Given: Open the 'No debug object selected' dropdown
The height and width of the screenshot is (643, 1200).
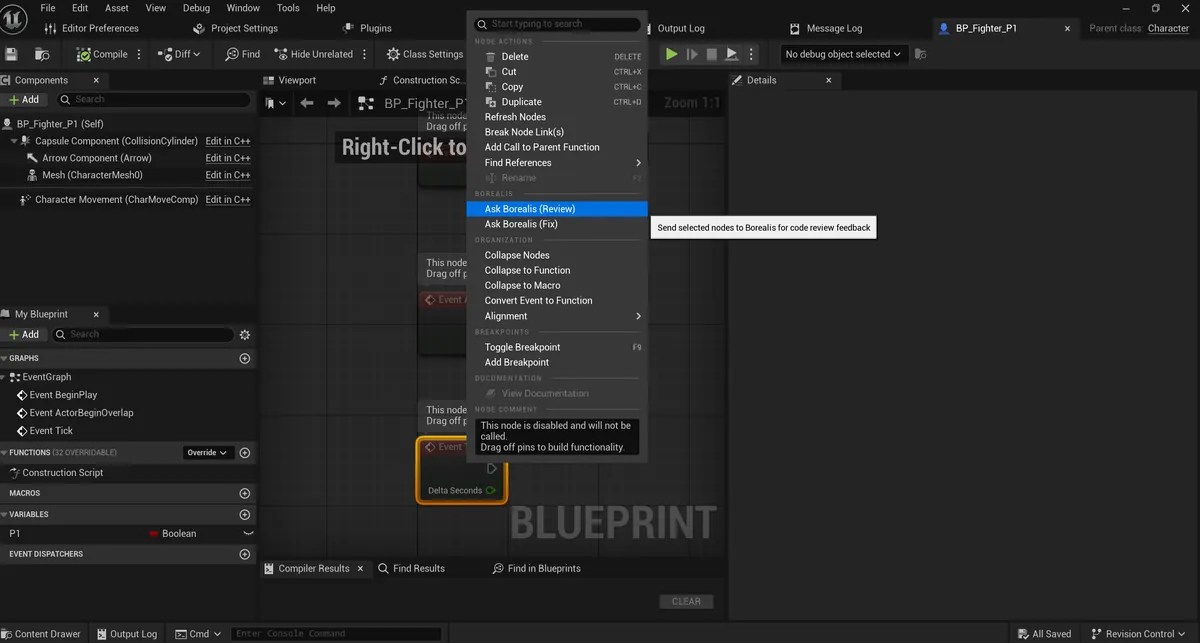Looking at the screenshot, I should click(843, 54).
